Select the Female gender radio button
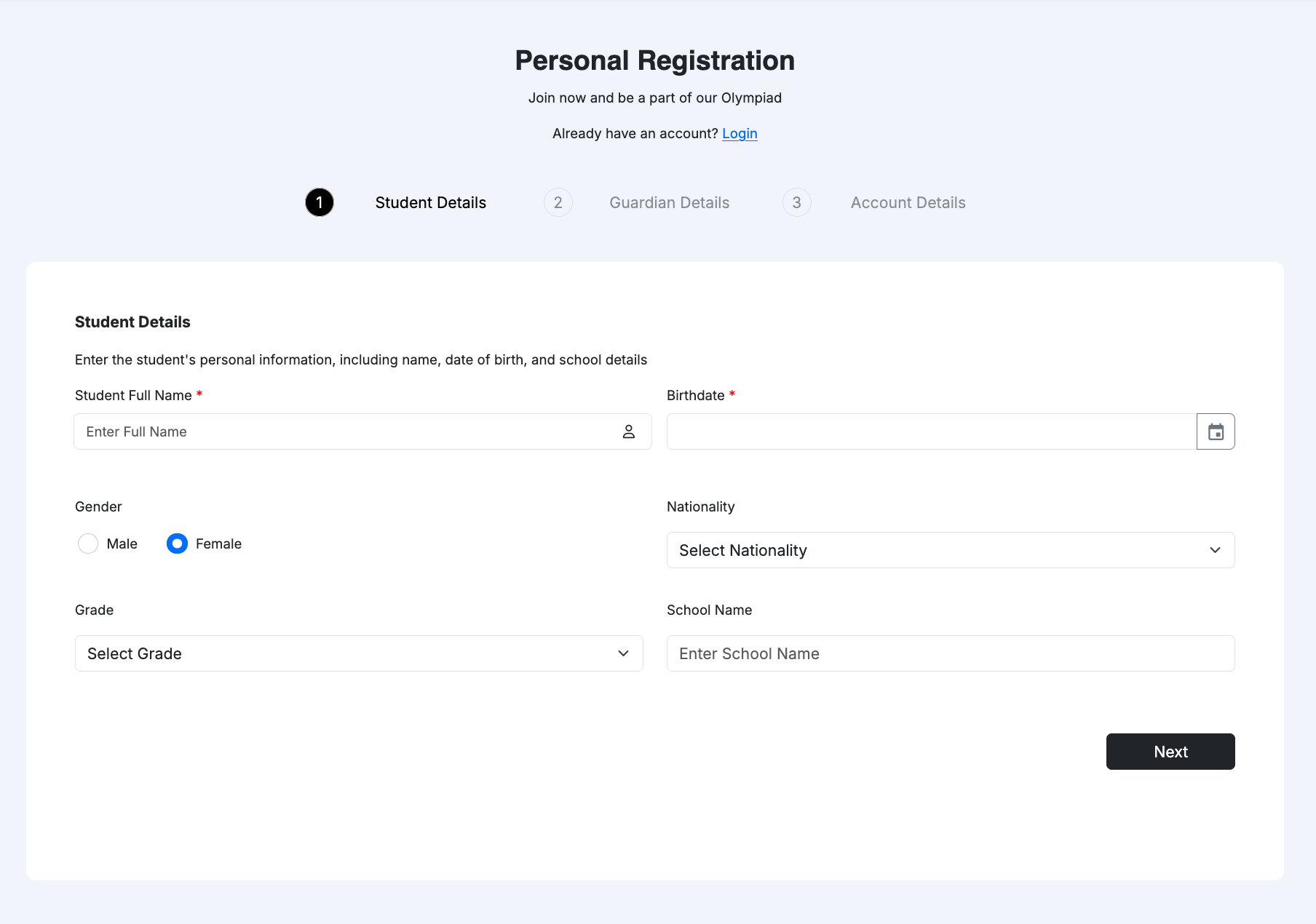1316x924 pixels. [177, 543]
